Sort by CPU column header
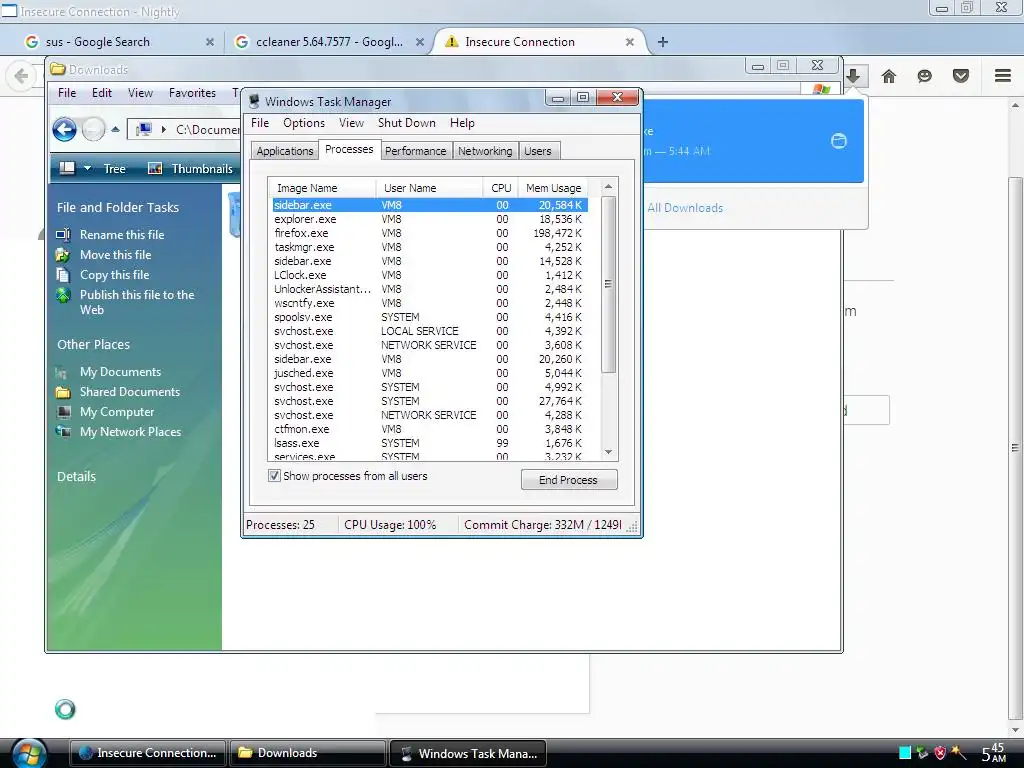The height and width of the screenshot is (768, 1024). tap(501, 187)
